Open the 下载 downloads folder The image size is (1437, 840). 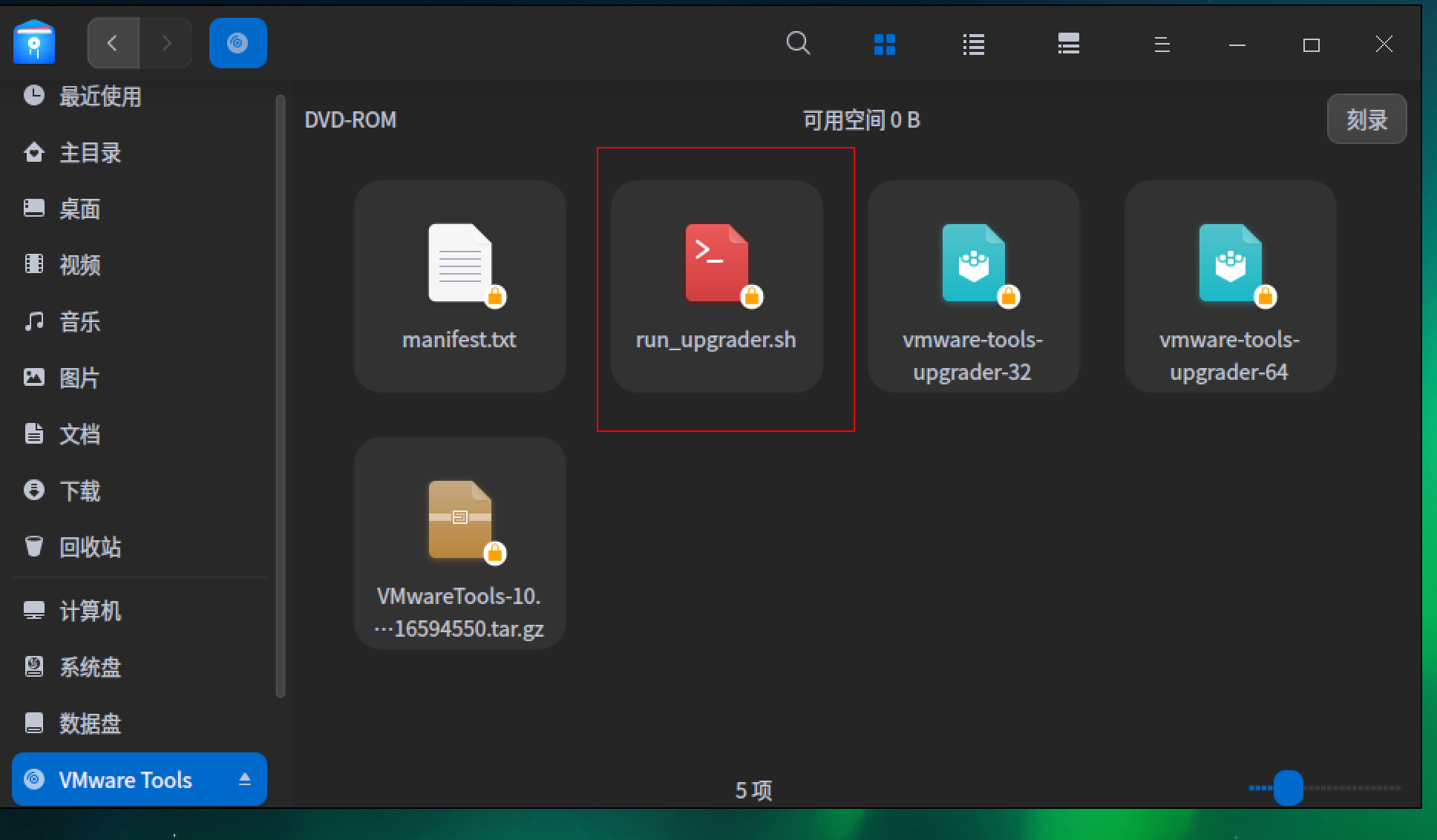tap(79, 490)
